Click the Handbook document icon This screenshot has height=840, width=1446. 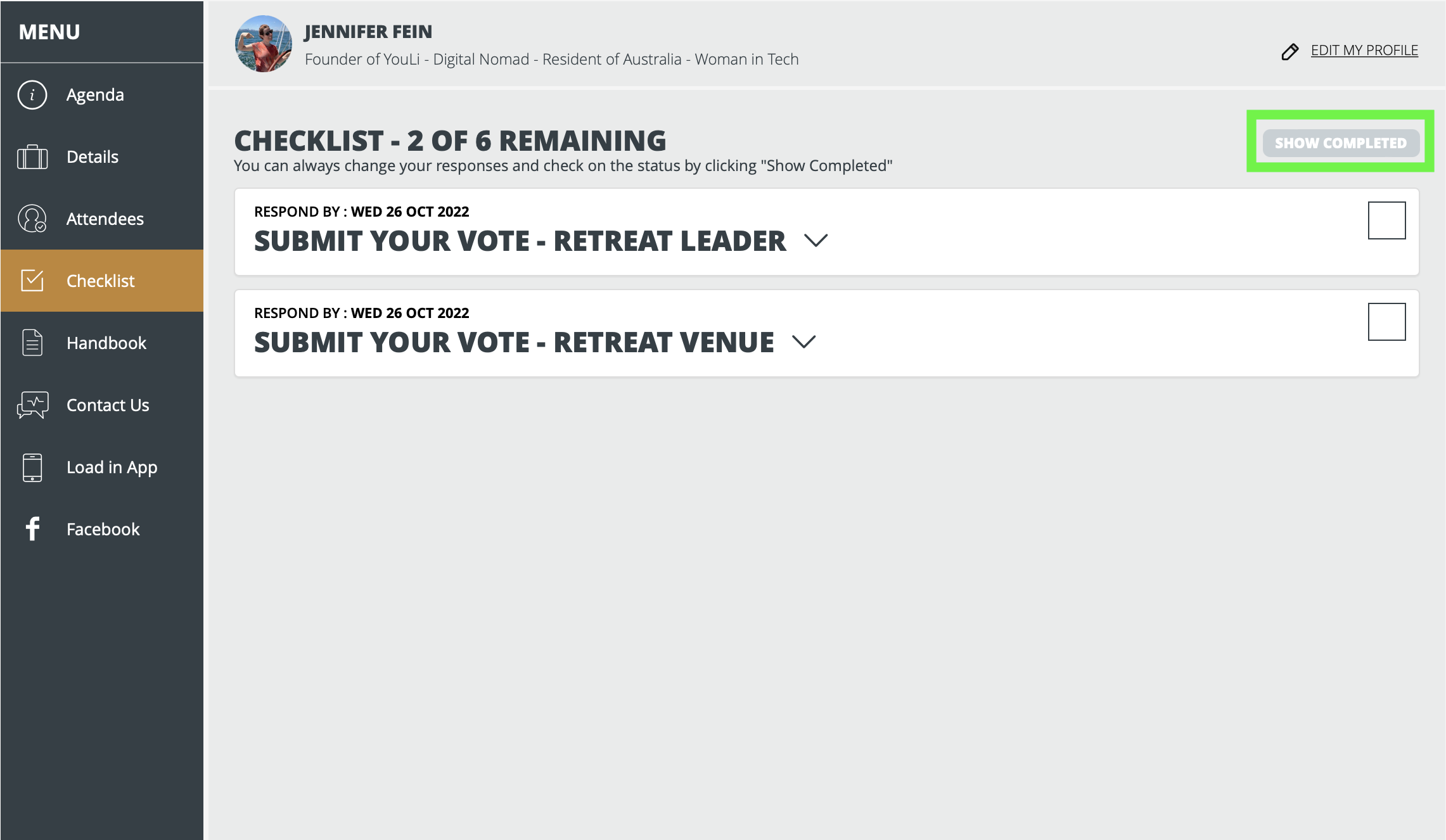pos(32,343)
